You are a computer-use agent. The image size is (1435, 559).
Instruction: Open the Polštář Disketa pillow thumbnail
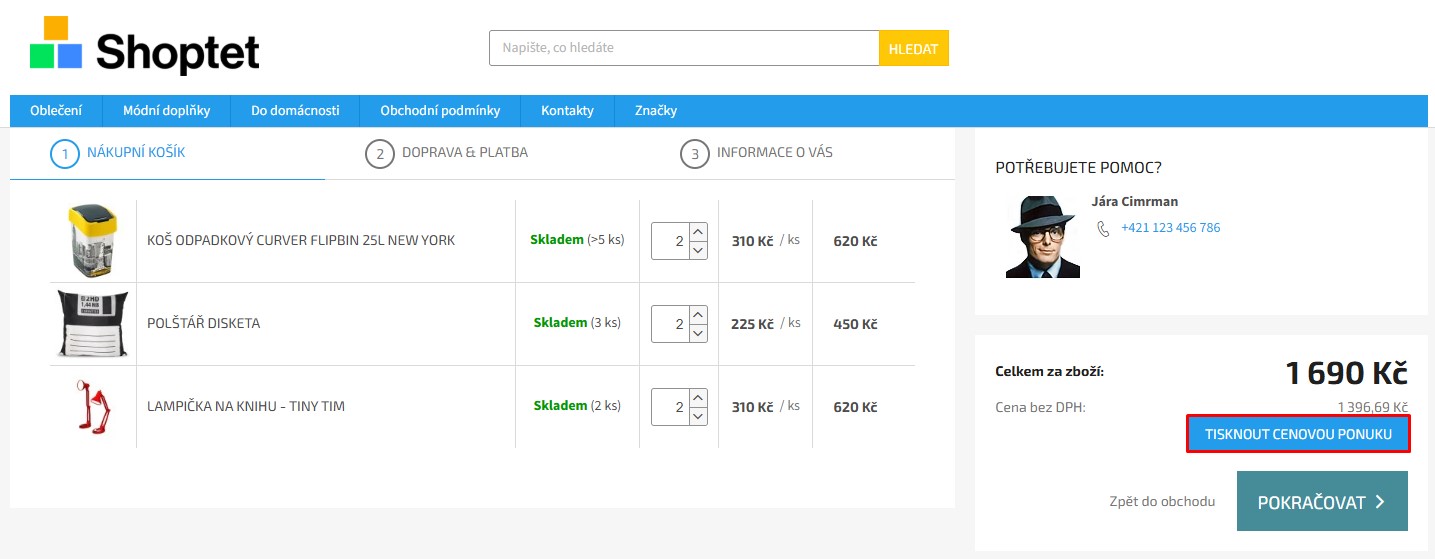pos(91,323)
